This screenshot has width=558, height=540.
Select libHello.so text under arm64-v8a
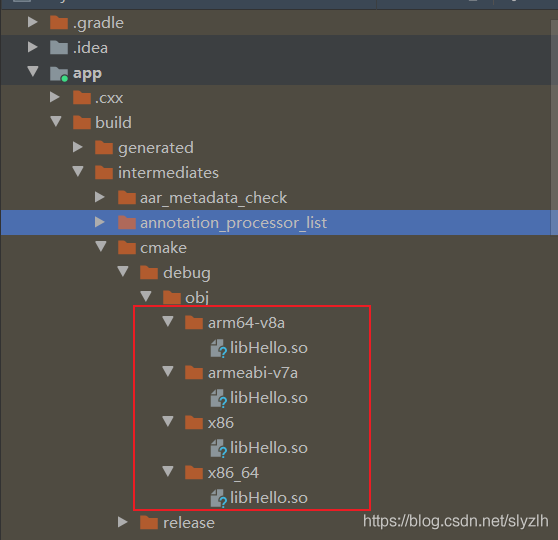point(269,348)
